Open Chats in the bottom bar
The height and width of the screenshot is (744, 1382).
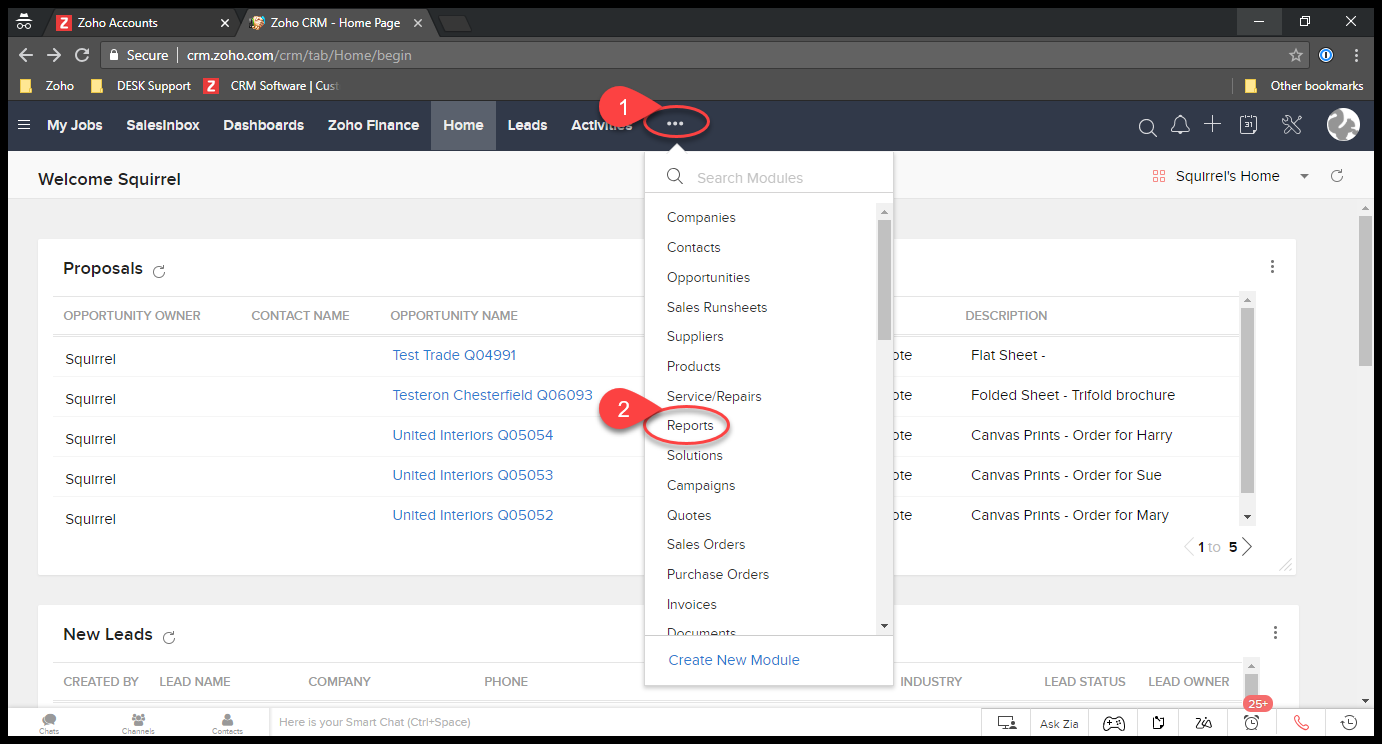pos(49,723)
